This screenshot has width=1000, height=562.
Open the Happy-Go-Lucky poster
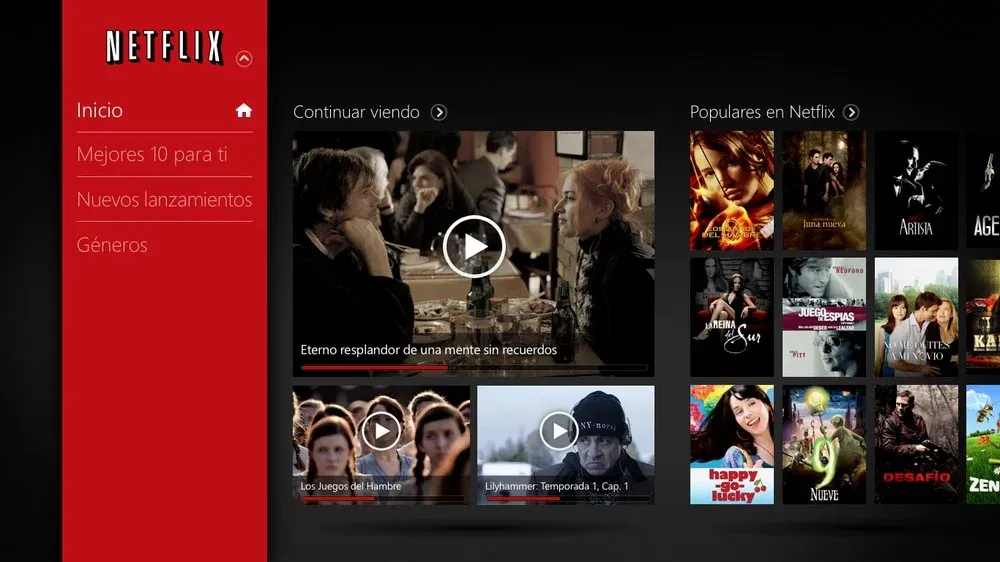click(731, 444)
